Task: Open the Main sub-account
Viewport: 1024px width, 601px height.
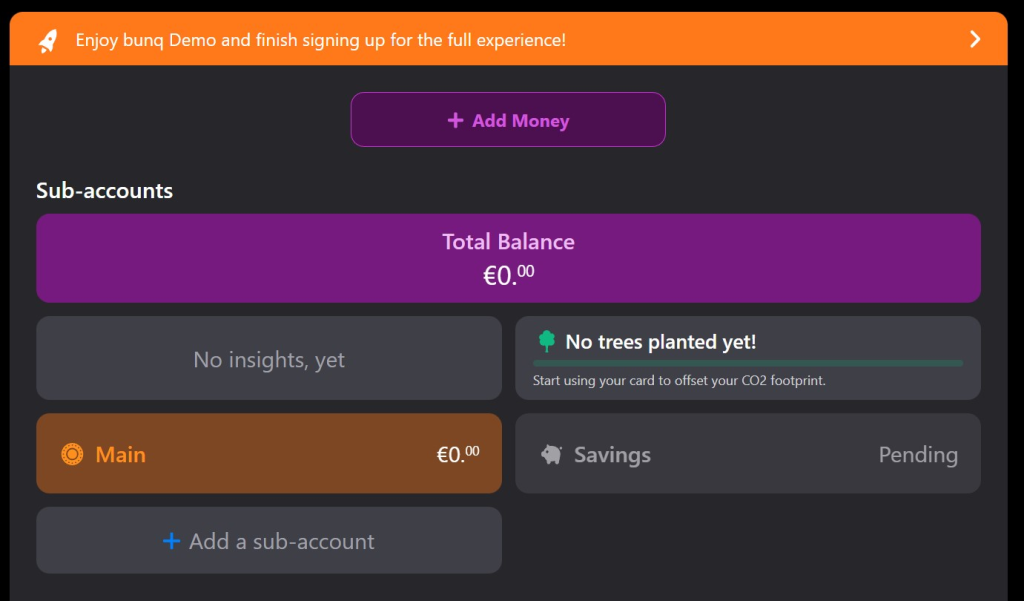Action: [x=268, y=454]
